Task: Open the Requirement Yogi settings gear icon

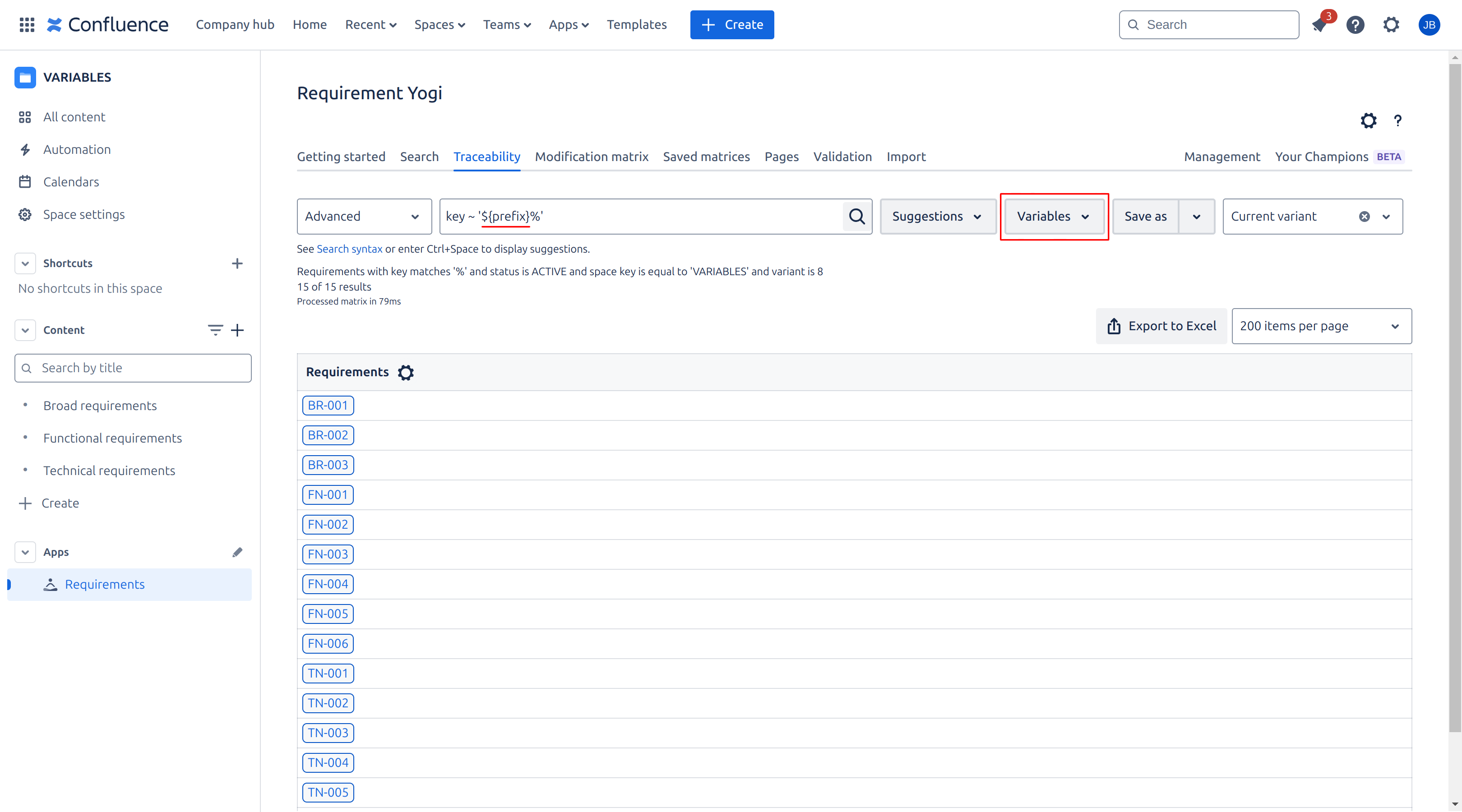Action: tap(1368, 120)
